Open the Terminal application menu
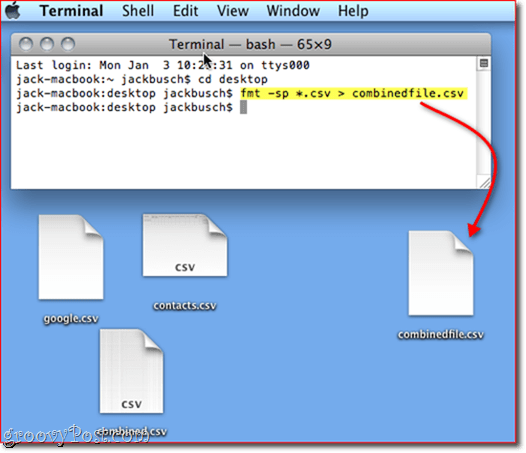Screen dimensions: 526x453 (x=71, y=11)
